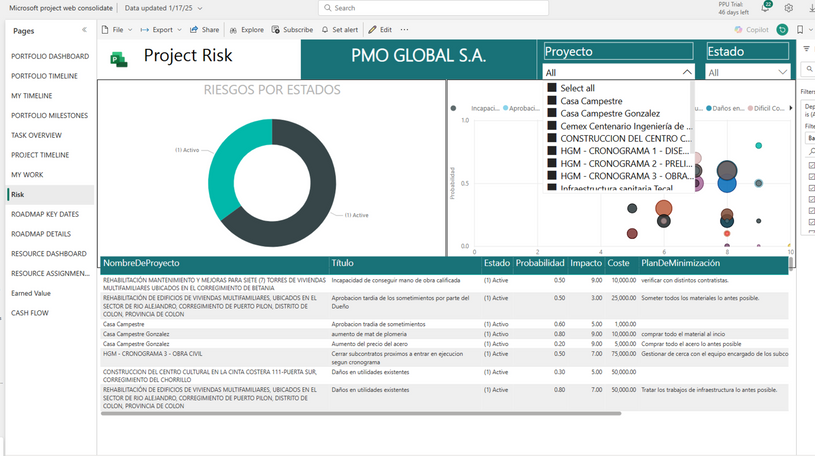Go to PORTFOLIO DASHBOARD page
815x456 pixels.
click(x=50, y=56)
